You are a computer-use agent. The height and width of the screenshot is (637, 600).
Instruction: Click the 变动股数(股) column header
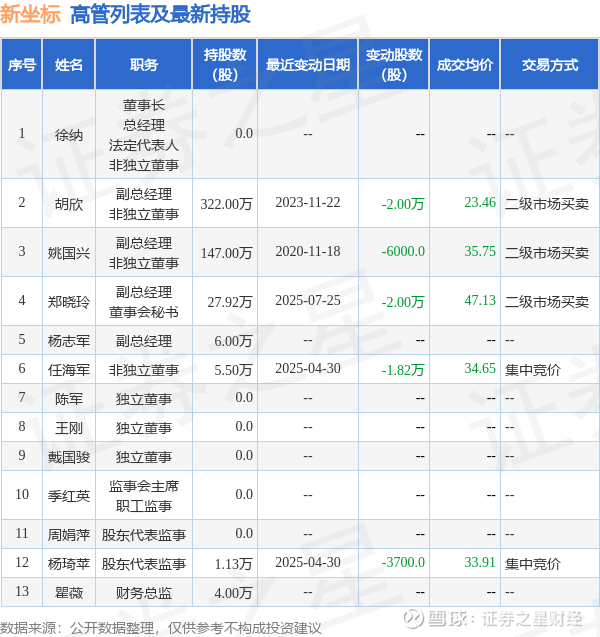[x=394, y=64]
